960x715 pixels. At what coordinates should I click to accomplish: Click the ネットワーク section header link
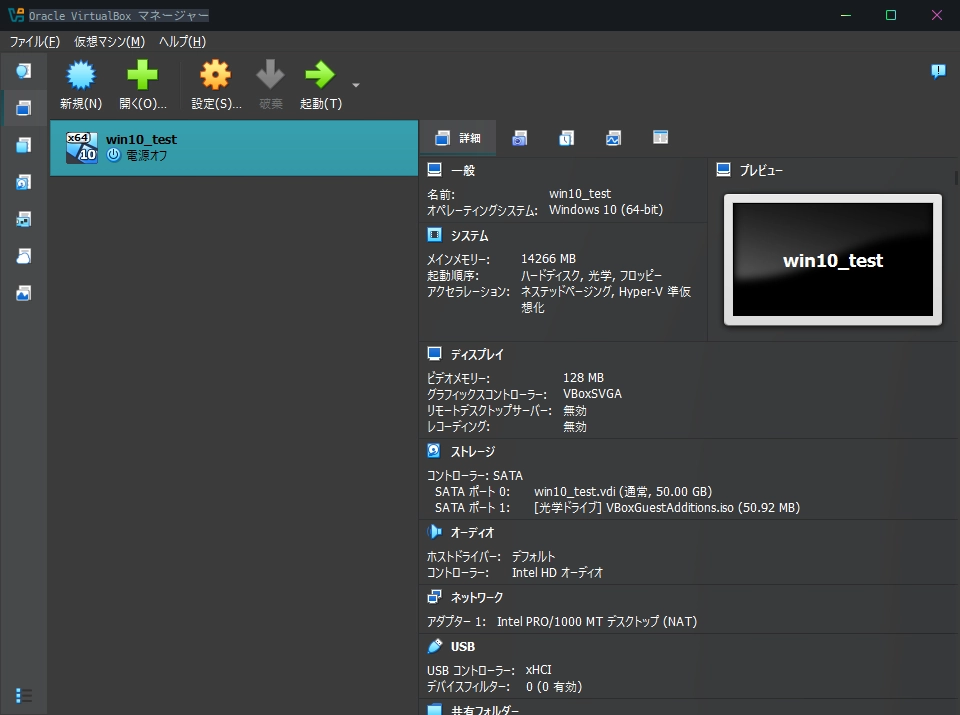click(x=476, y=597)
